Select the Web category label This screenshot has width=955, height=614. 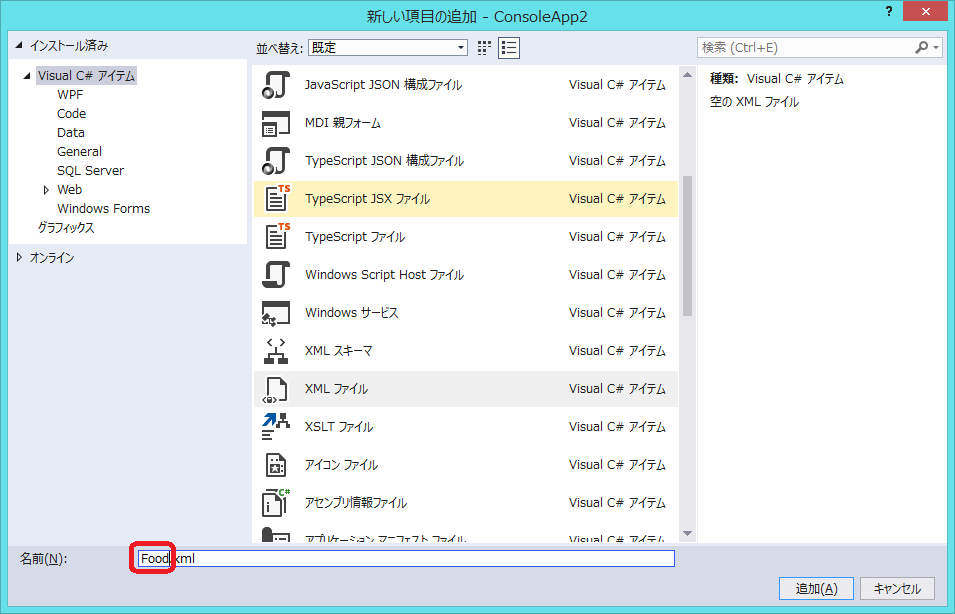pos(69,189)
